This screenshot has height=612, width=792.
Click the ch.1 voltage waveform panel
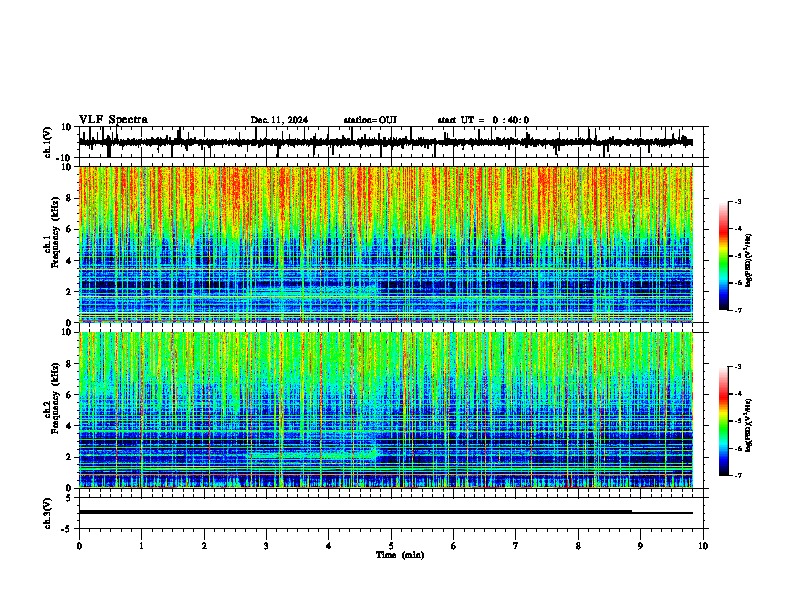tap(391, 142)
